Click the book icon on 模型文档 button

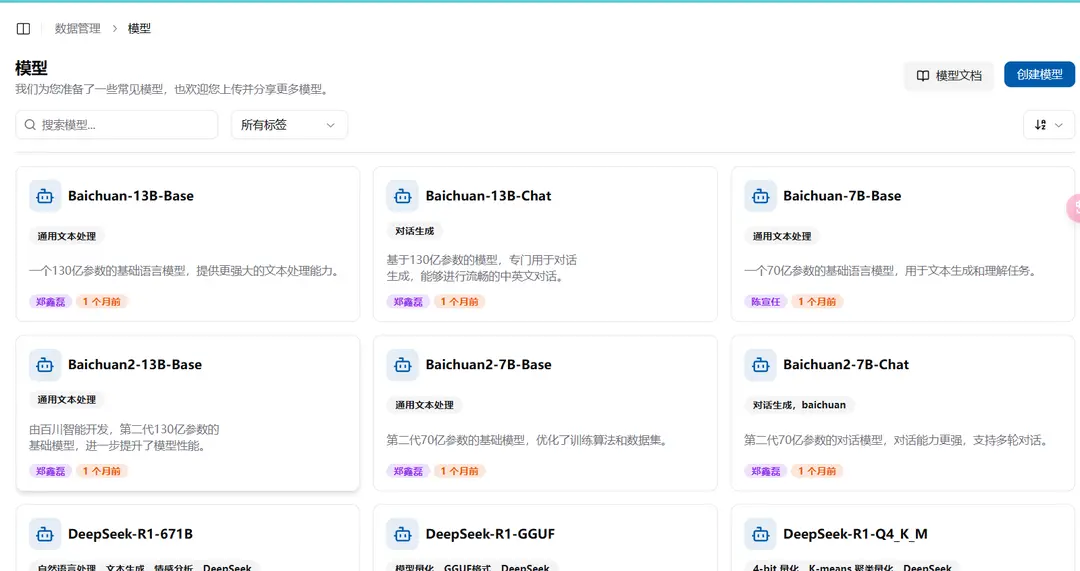(x=923, y=76)
